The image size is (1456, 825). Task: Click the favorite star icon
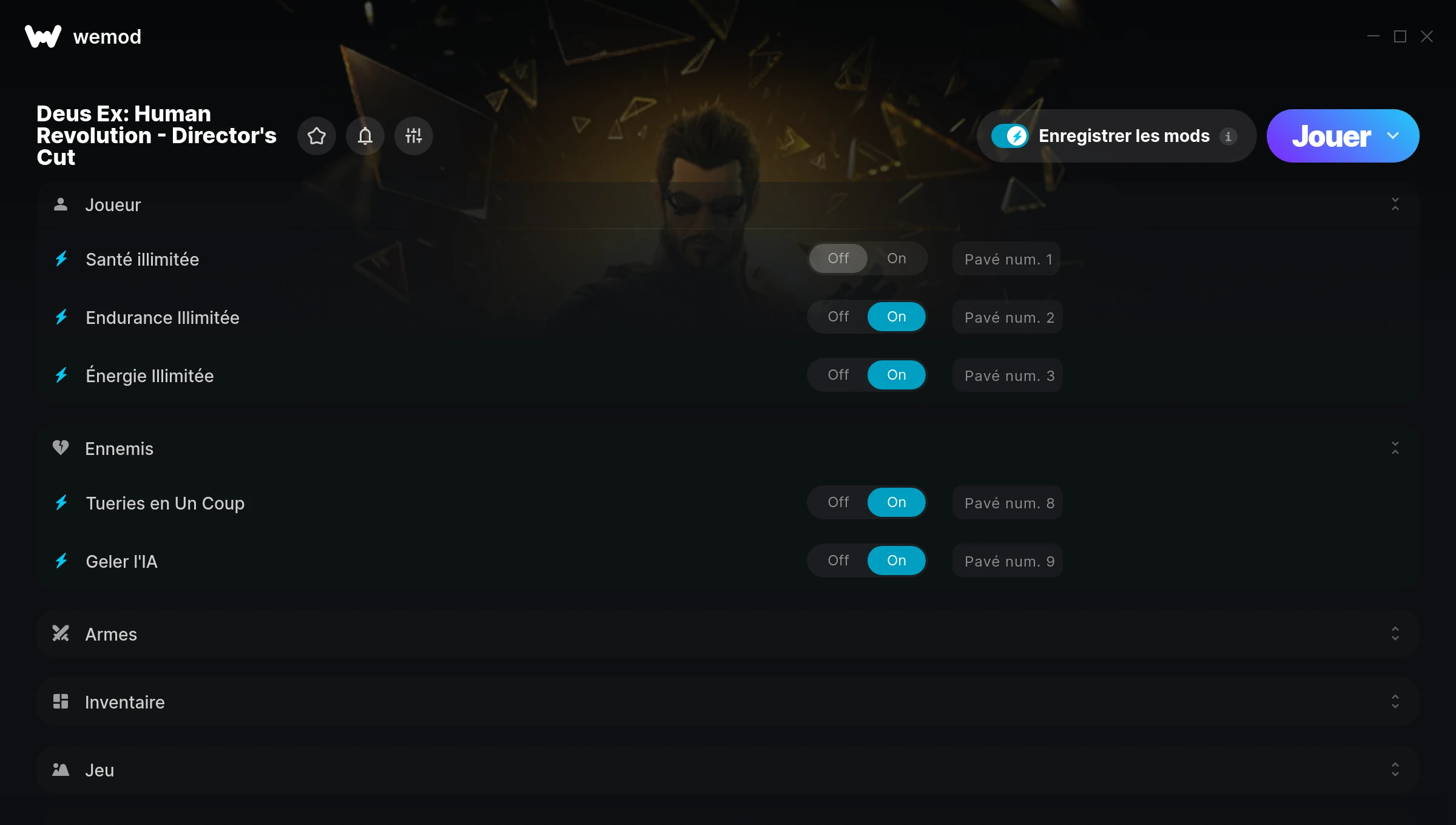tap(317, 136)
